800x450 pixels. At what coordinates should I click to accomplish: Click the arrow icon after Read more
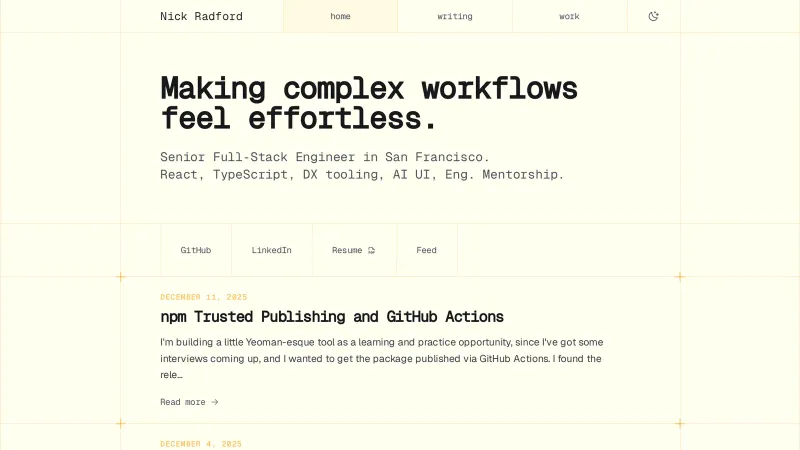tap(215, 402)
